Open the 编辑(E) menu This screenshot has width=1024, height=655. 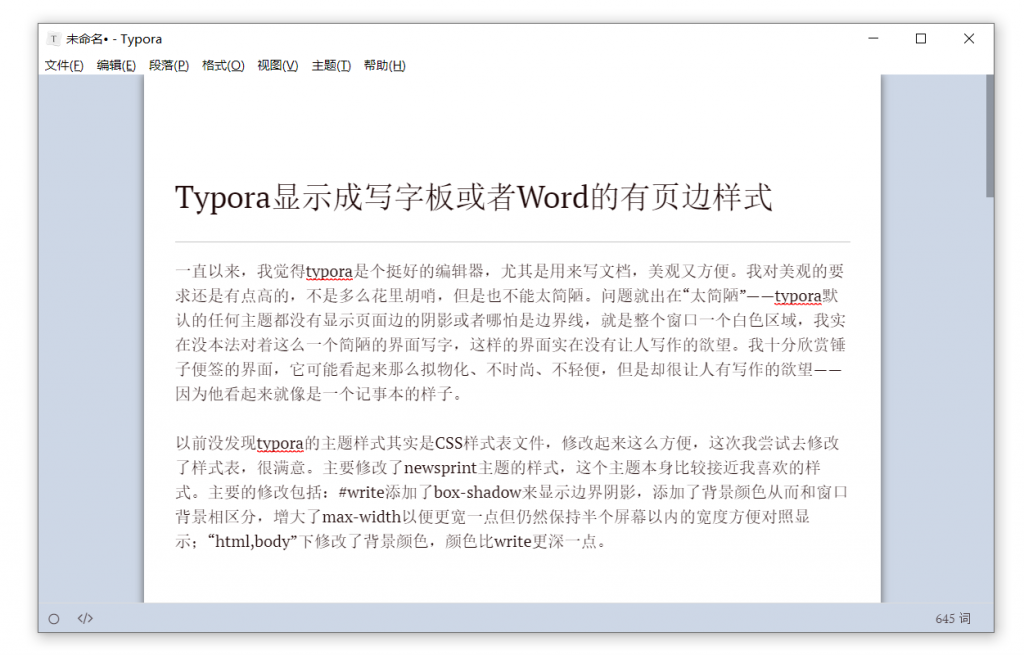click(116, 66)
